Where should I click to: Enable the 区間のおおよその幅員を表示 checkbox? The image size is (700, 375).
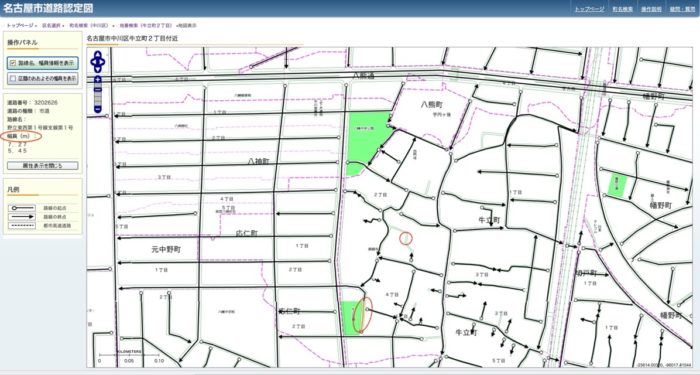pyautogui.click(x=13, y=78)
